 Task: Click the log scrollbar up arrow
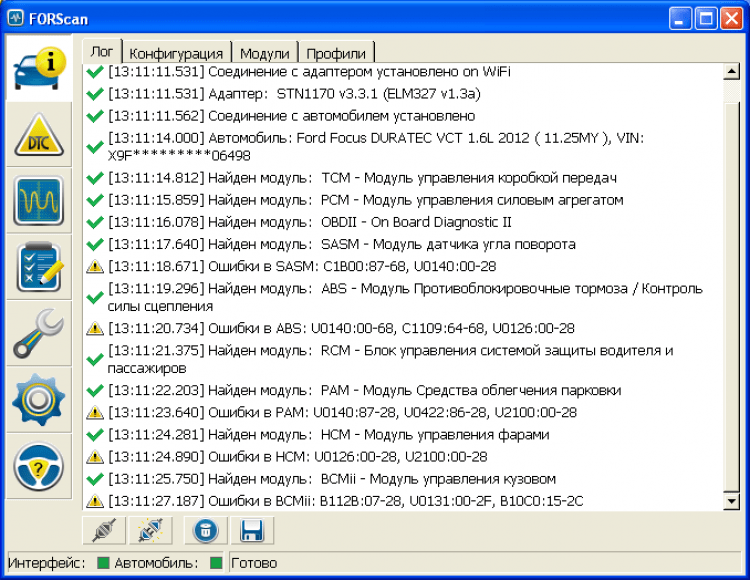point(731,72)
